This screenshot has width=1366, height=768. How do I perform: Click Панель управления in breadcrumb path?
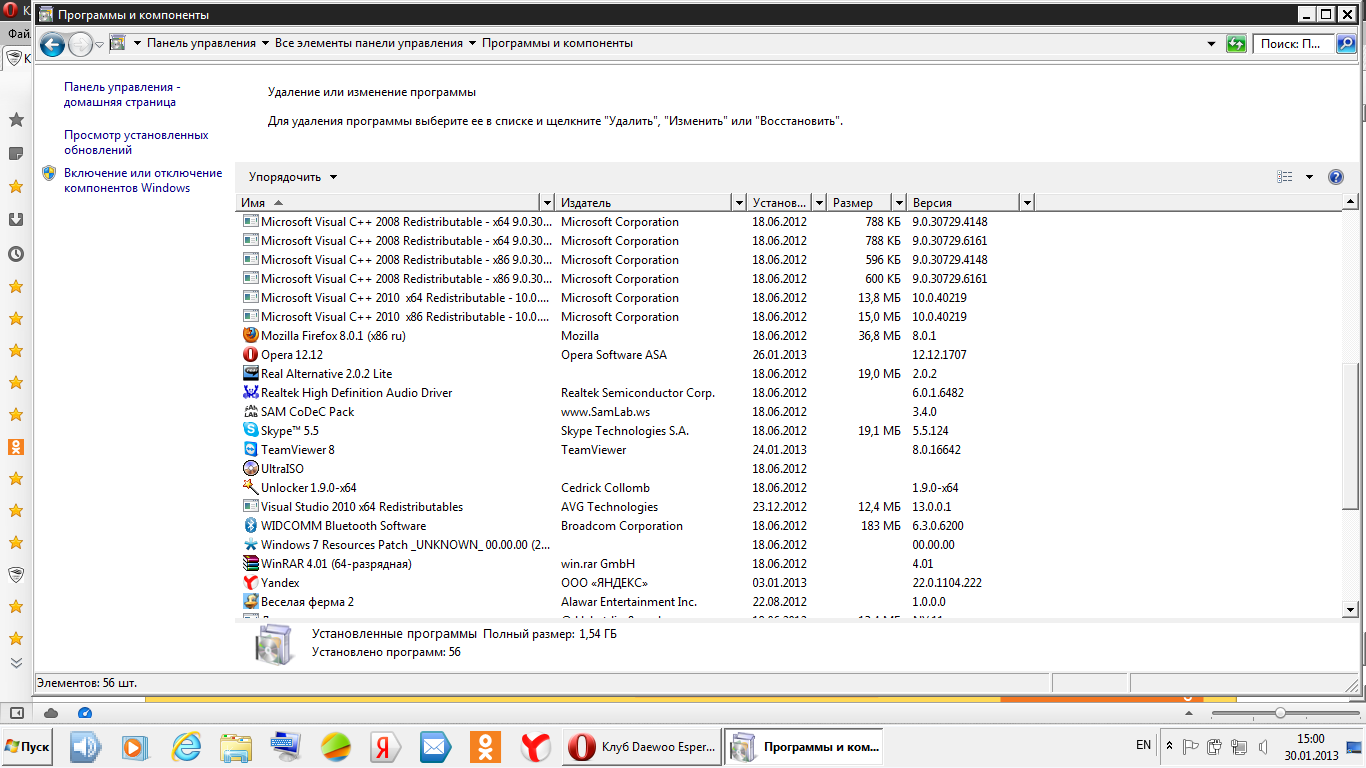click(x=201, y=43)
